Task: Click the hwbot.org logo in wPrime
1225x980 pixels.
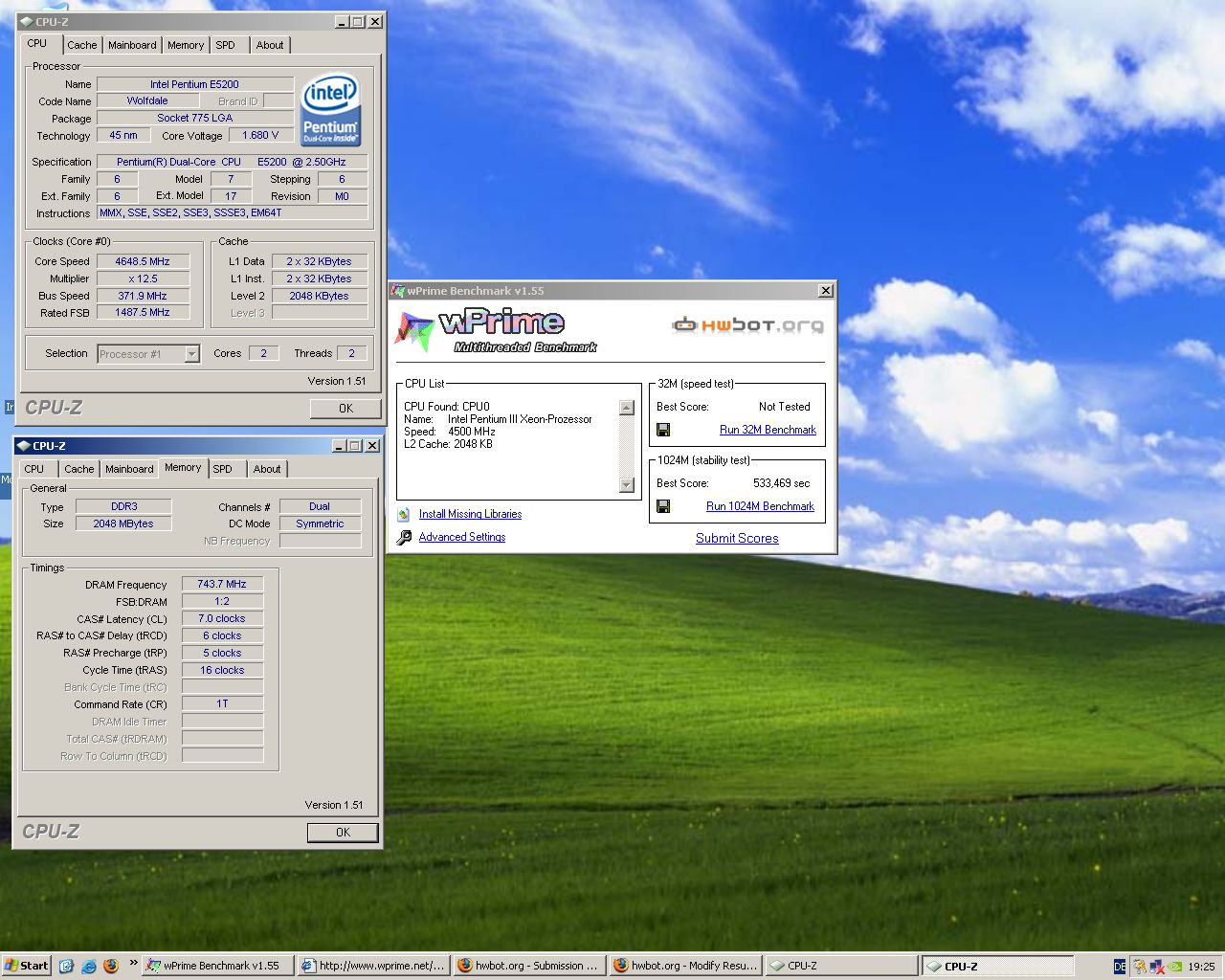Action: 747,325
